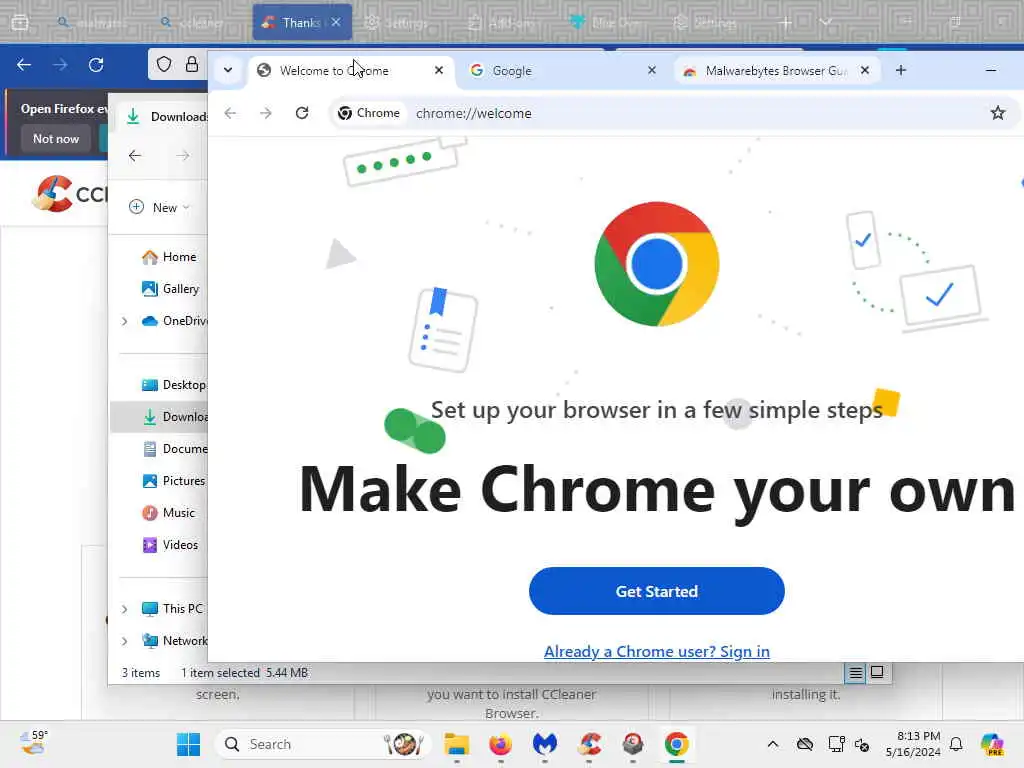The height and width of the screenshot is (768, 1024).
Task: Expand the Network tree node
Action: click(124, 641)
